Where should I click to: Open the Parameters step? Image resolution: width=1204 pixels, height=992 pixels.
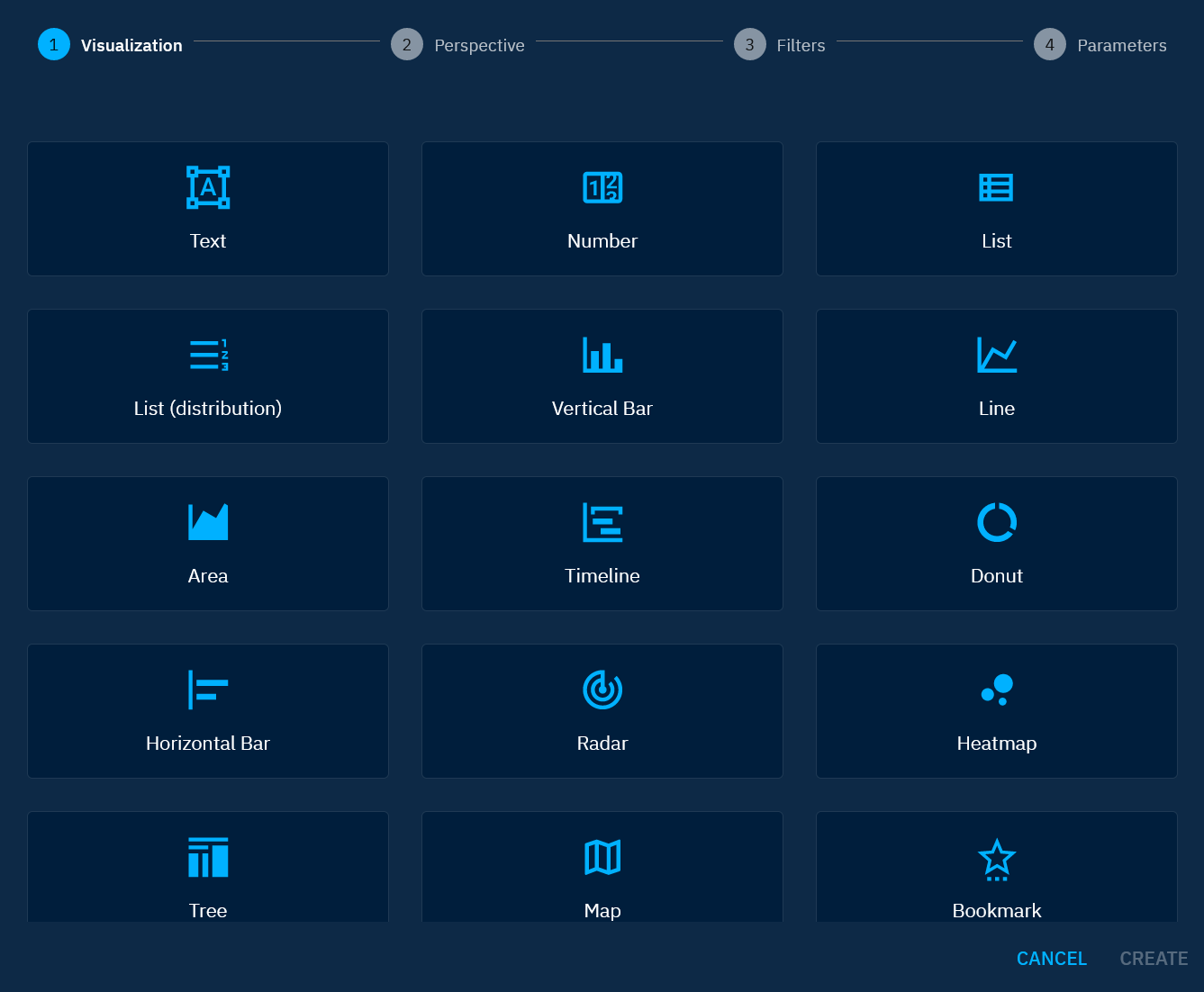point(1100,45)
